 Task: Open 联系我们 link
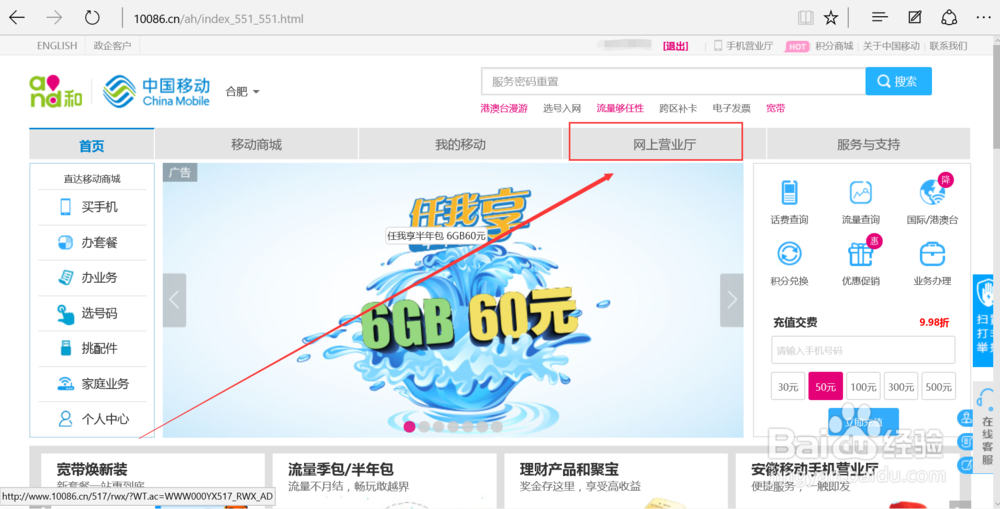[948, 46]
